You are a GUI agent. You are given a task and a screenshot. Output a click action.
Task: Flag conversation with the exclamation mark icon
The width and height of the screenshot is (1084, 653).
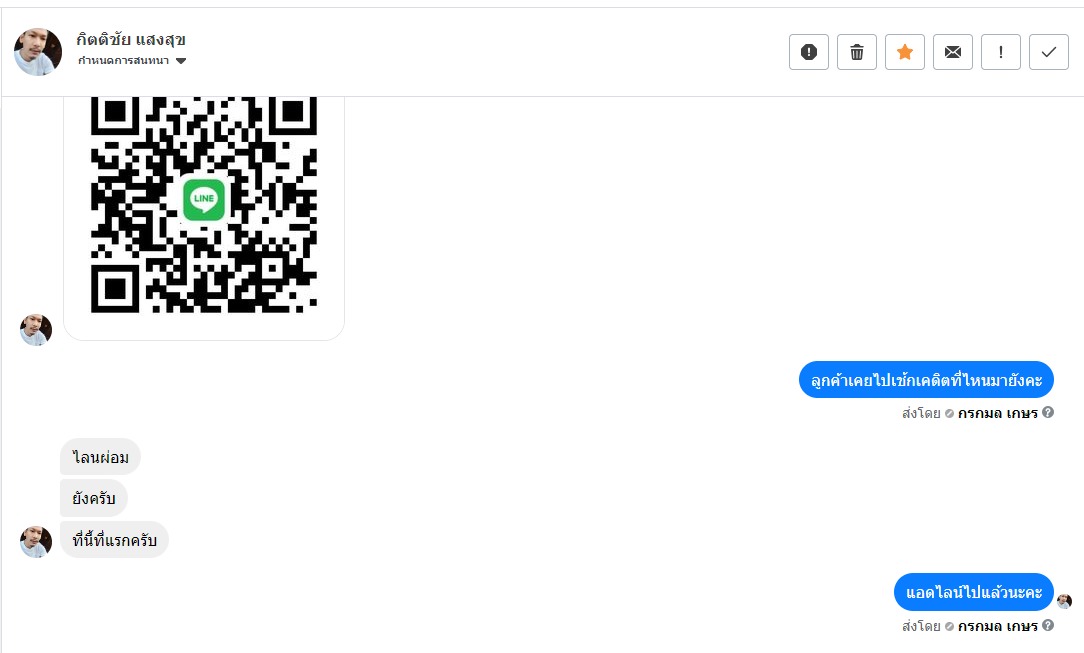(1000, 52)
